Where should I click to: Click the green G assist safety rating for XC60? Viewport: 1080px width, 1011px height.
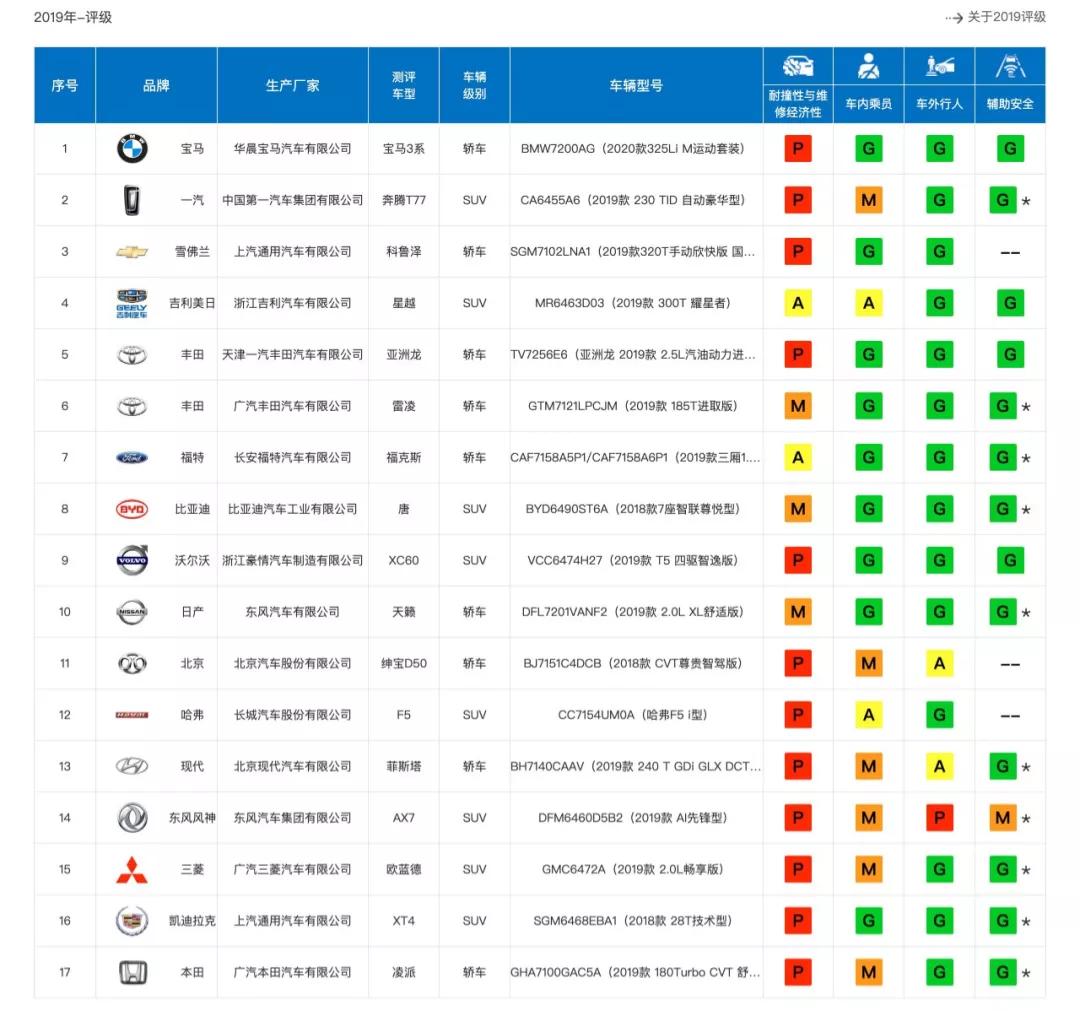pyautogui.click(x=1010, y=561)
